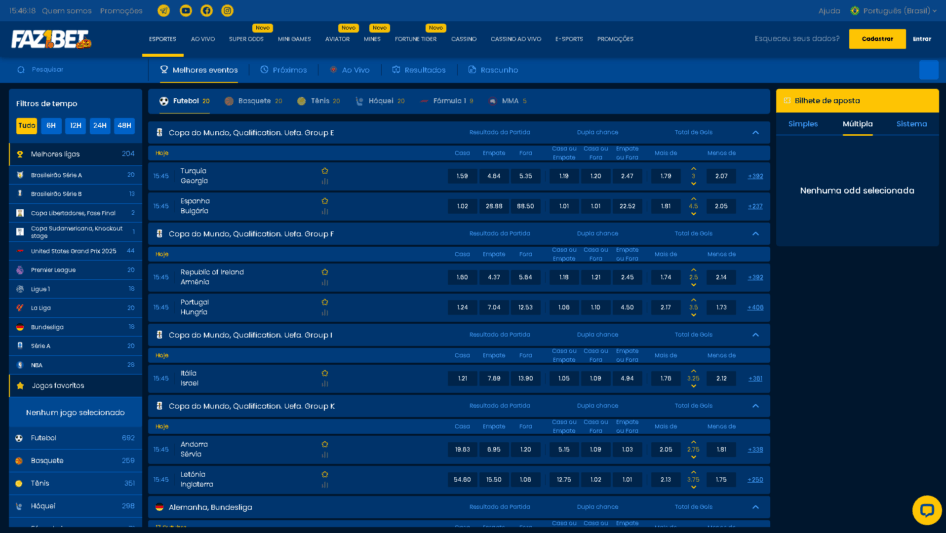Open Aviator in the top navigation
Viewport: 946px width, 533px height.
pyautogui.click(x=337, y=39)
